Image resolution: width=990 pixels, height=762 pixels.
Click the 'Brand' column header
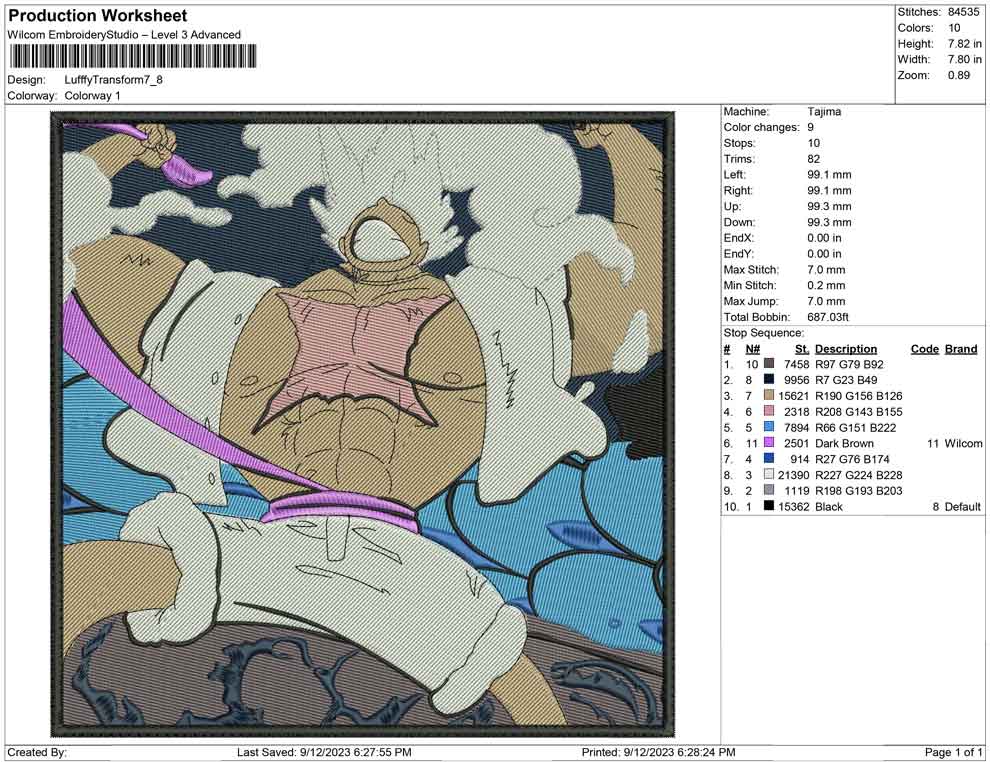(x=961, y=349)
